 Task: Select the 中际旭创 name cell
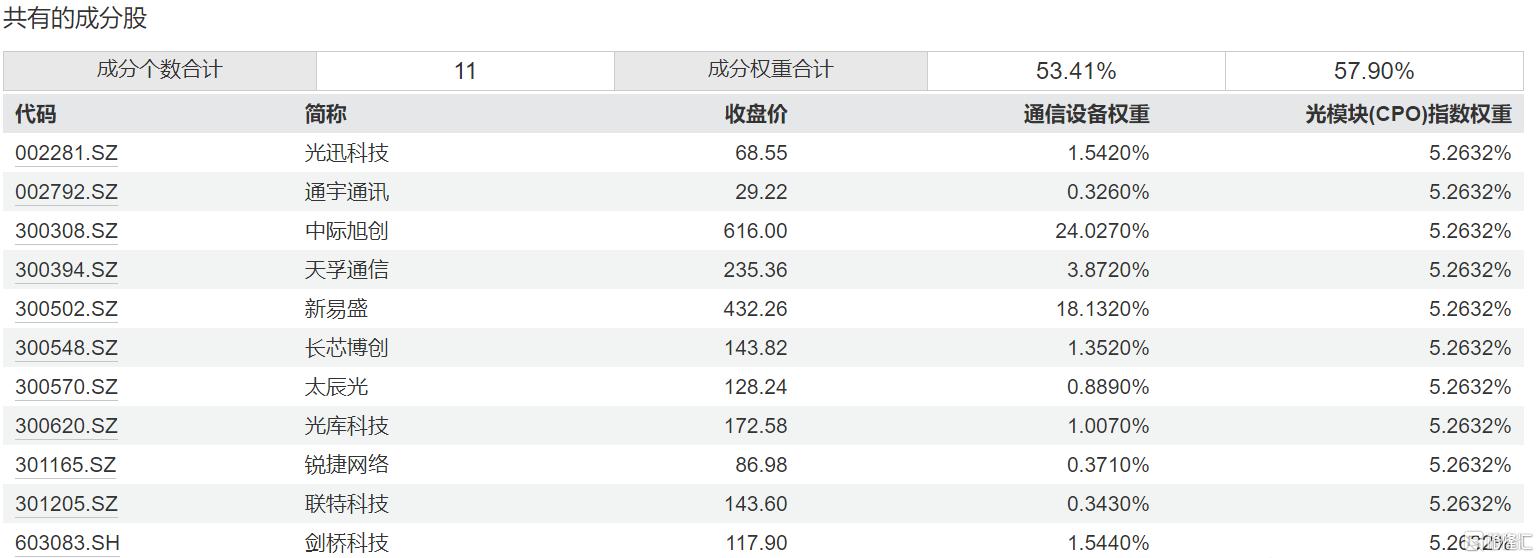pyautogui.click(x=346, y=231)
